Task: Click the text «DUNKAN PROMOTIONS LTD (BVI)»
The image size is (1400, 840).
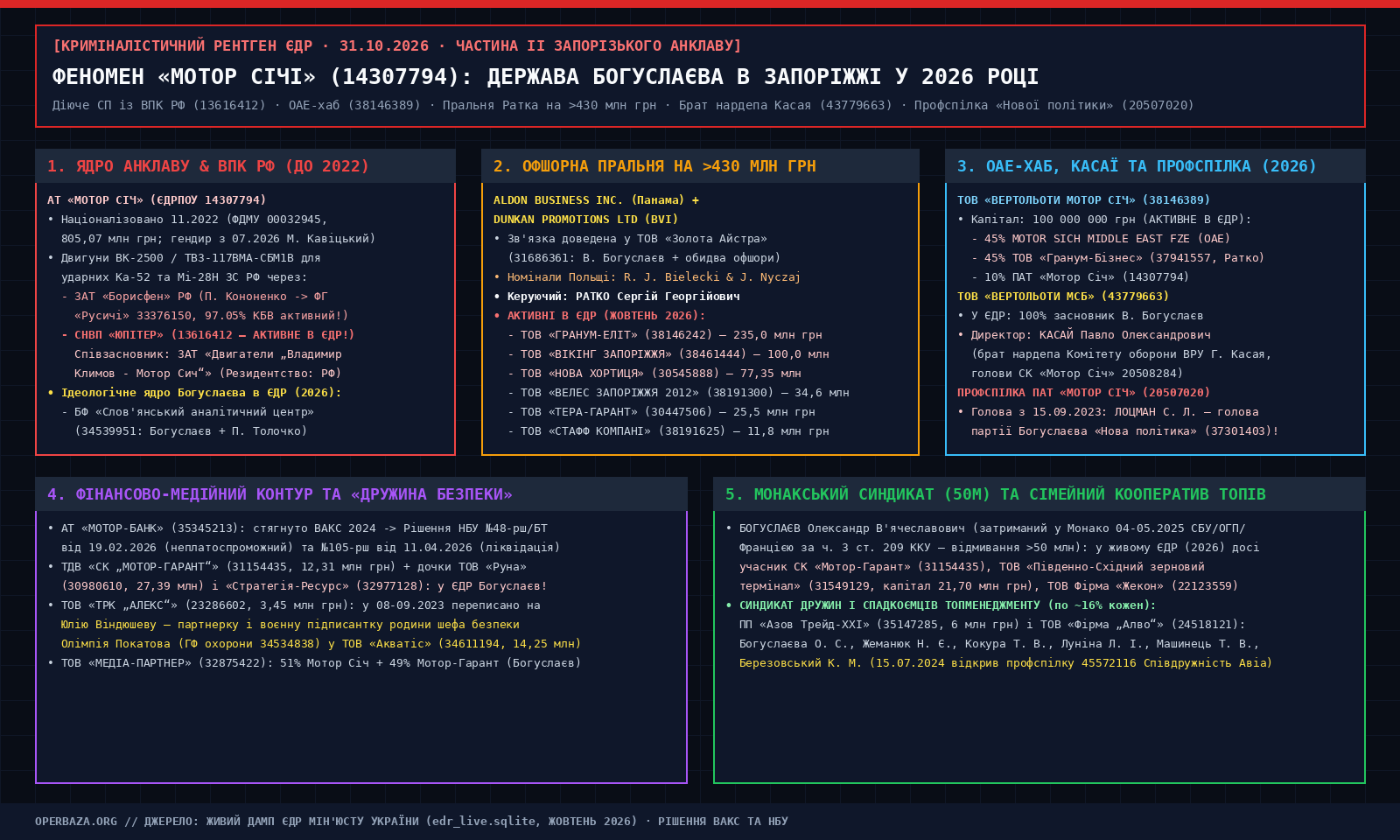Action: click(585, 220)
